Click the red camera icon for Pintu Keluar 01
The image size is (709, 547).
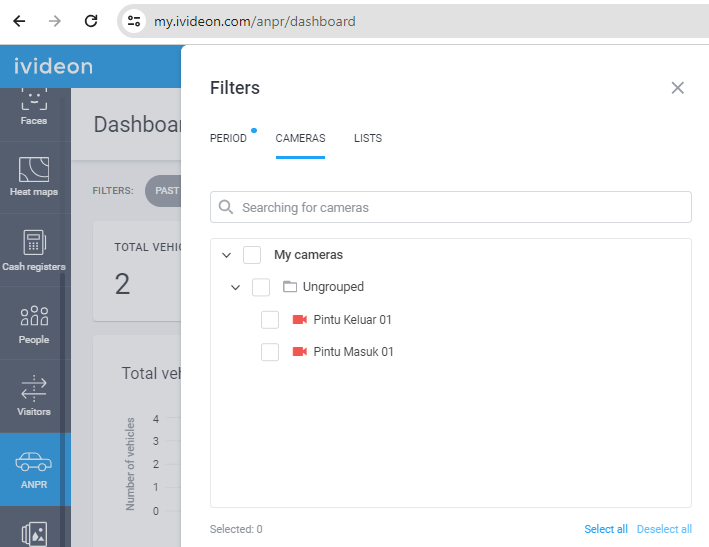pyautogui.click(x=300, y=320)
